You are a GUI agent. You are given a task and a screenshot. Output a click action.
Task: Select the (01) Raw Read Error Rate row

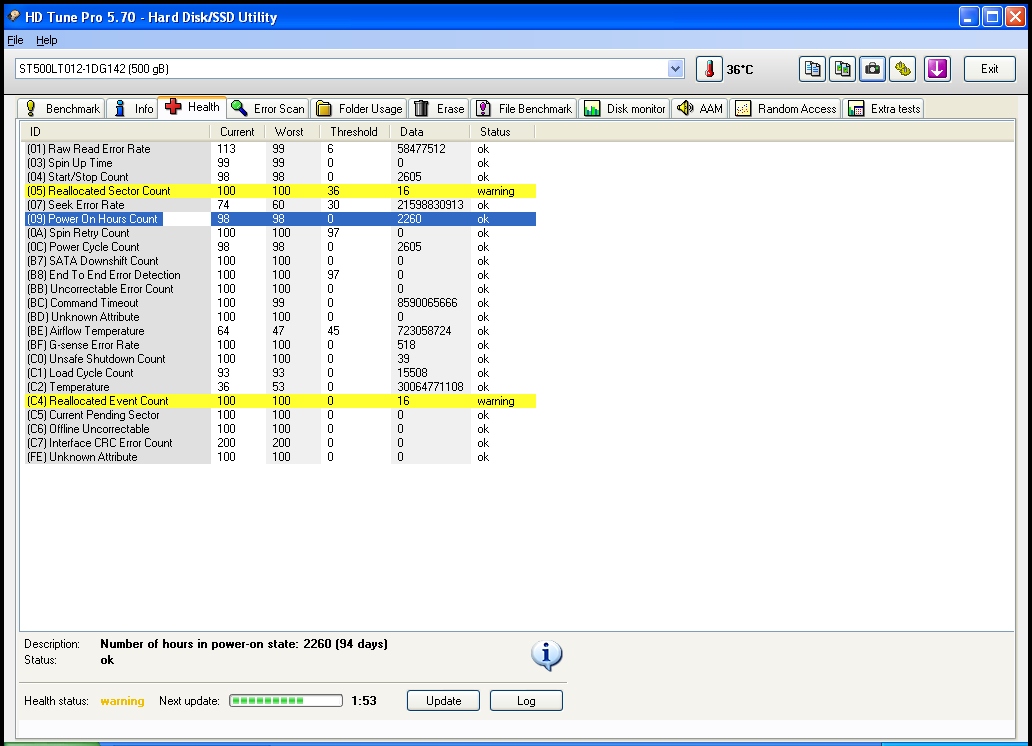(x=280, y=149)
